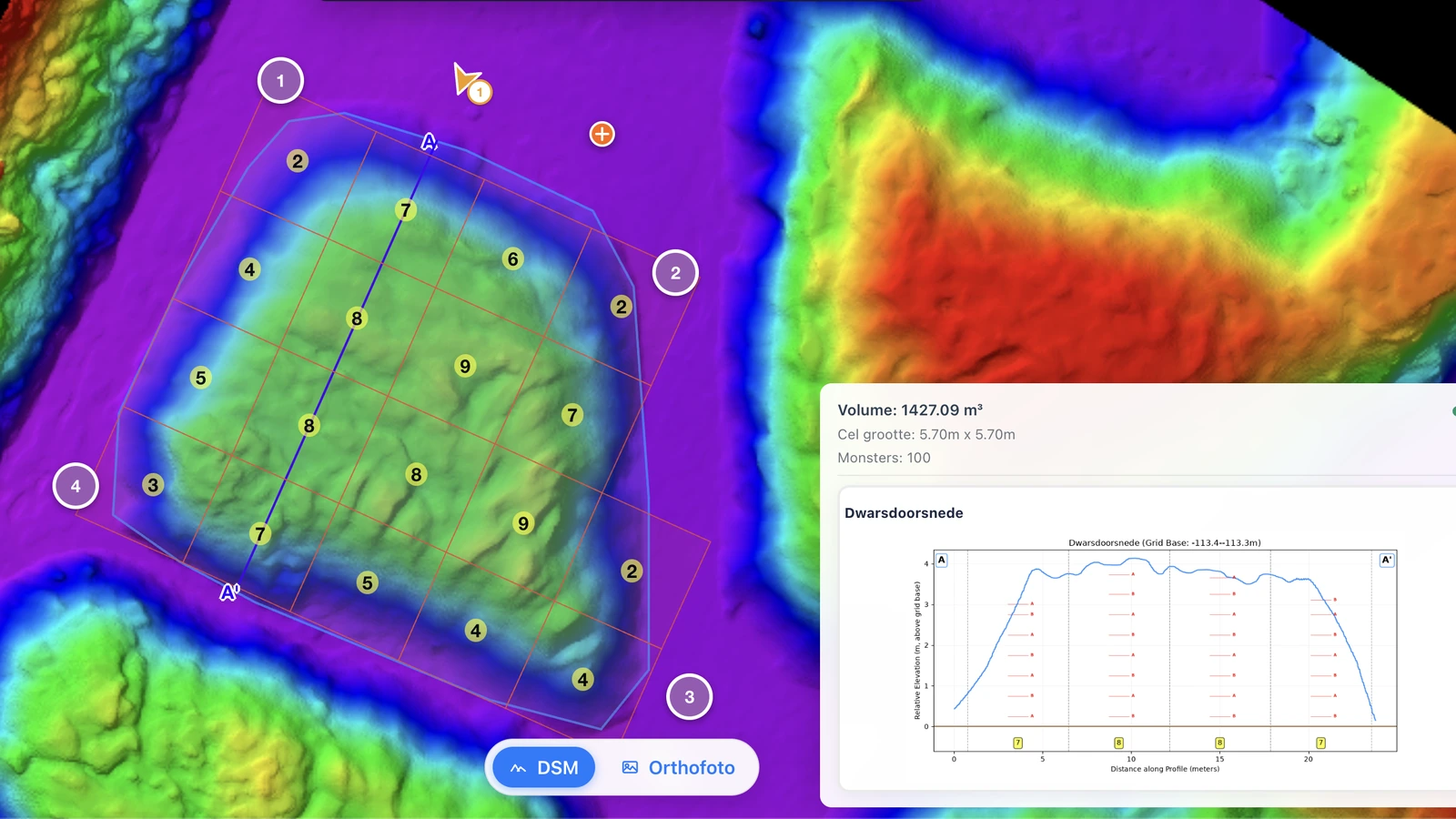Click the Monsters: 100 label

(884, 458)
